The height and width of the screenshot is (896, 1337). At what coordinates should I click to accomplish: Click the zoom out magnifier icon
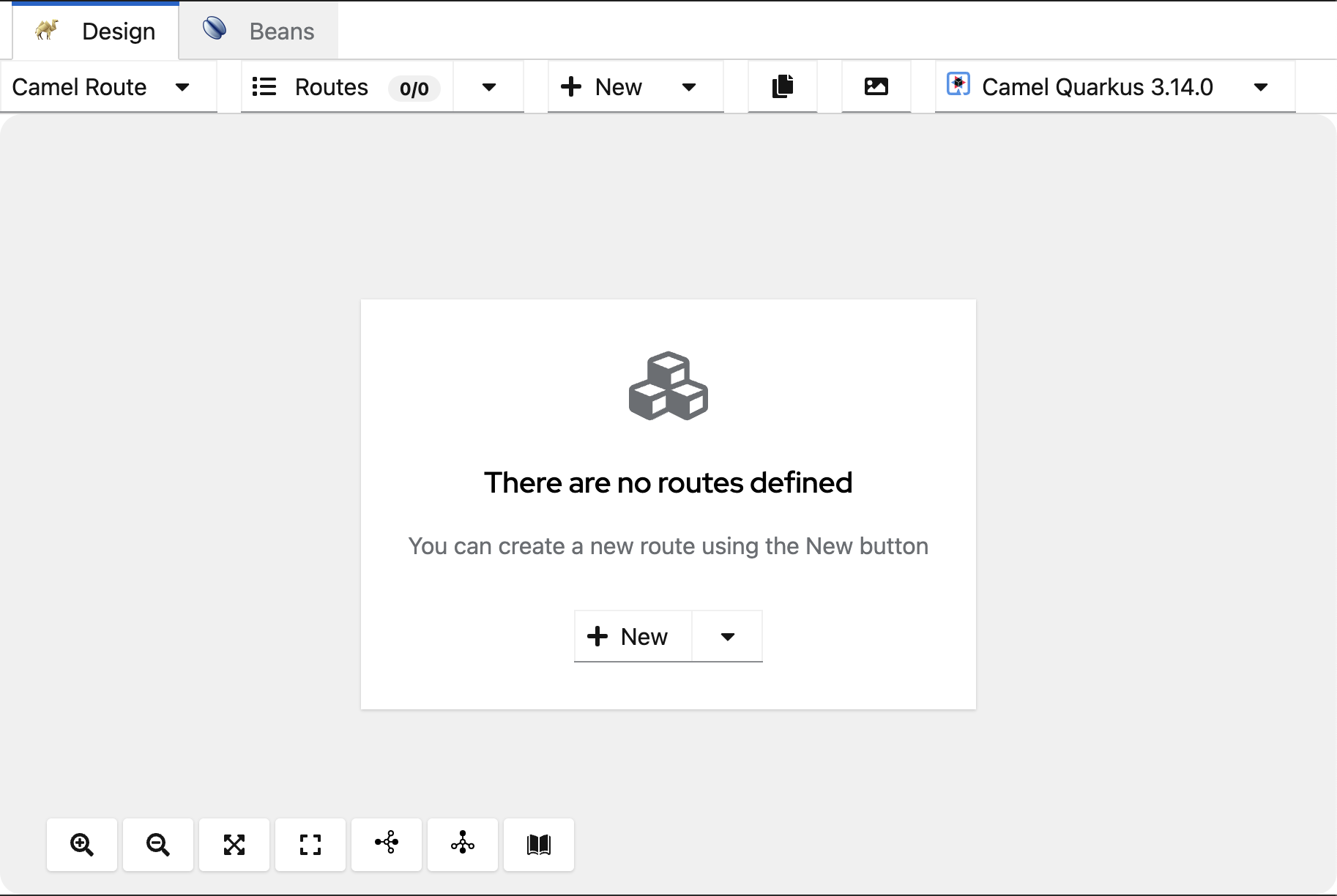pyautogui.click(x=158, y=845)
